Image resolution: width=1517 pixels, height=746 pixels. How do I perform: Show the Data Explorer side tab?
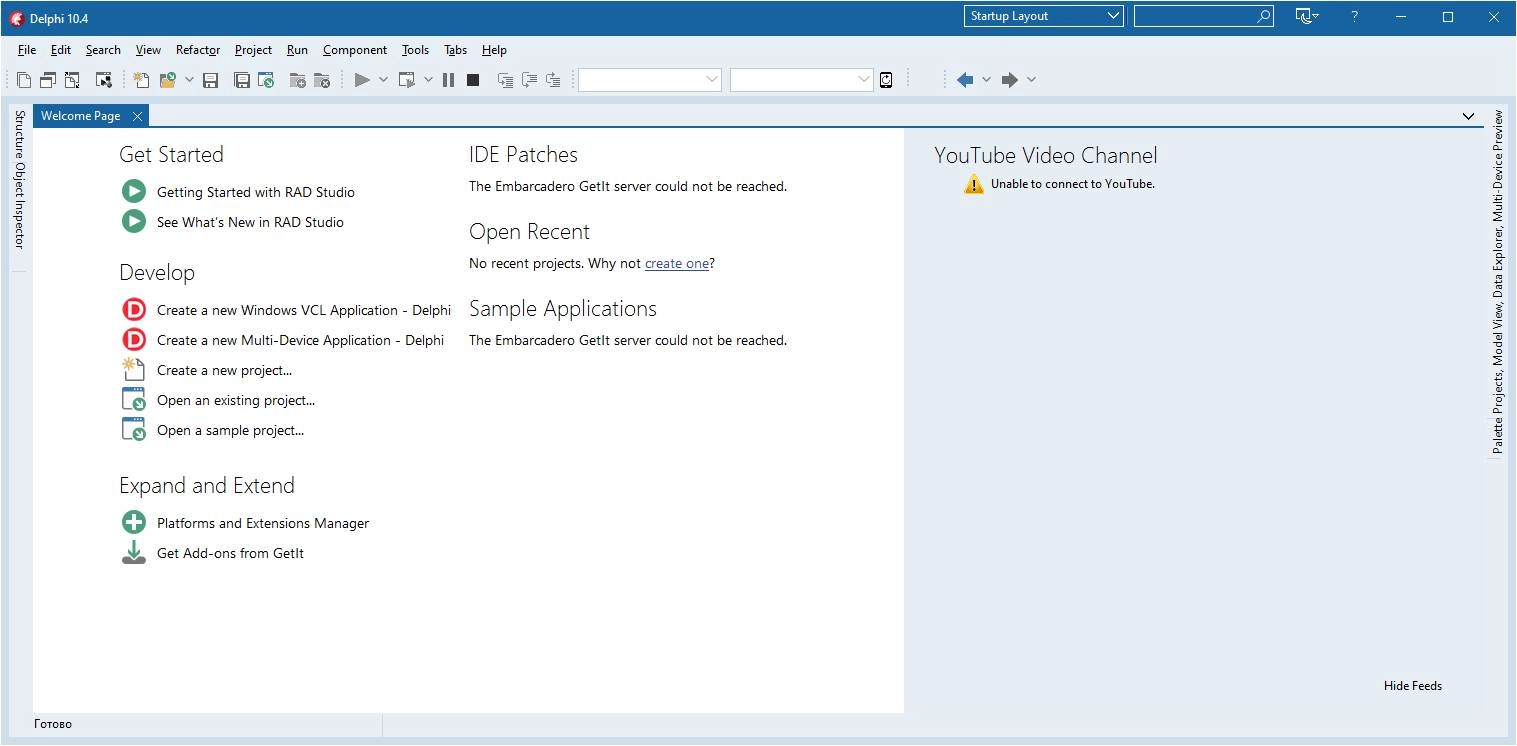click(1497, 266)
